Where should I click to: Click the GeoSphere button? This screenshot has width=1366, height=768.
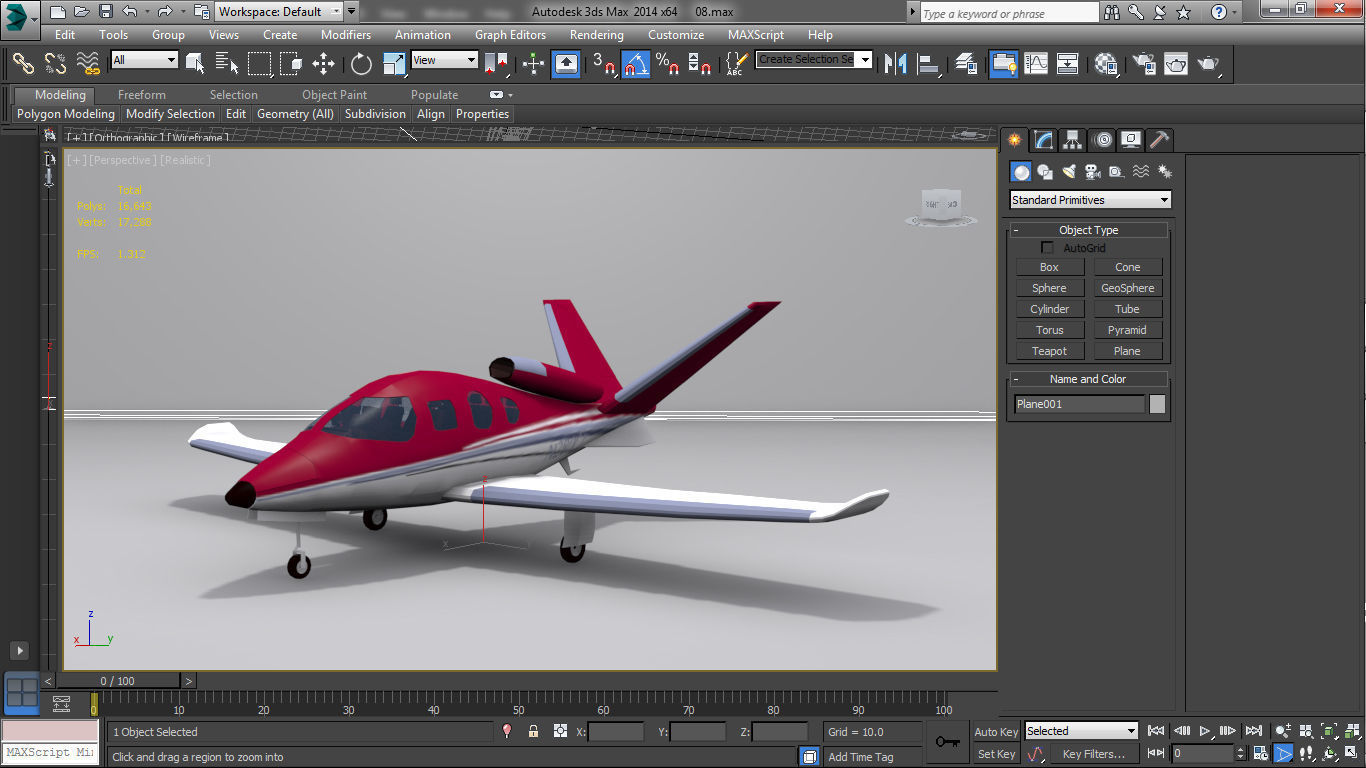coord(1127,288)
